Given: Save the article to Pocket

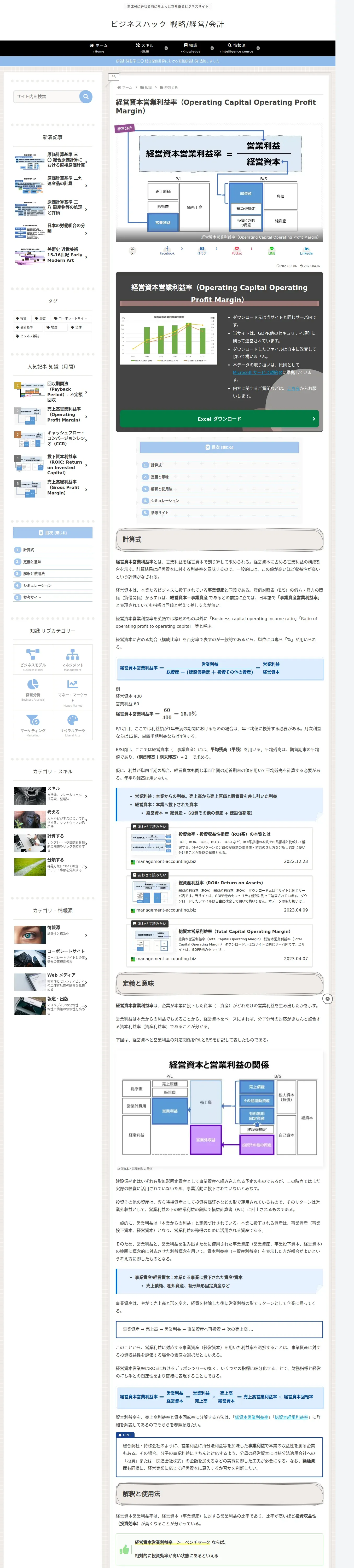Looking at the screenshot, I should click(x=237, y=250).
